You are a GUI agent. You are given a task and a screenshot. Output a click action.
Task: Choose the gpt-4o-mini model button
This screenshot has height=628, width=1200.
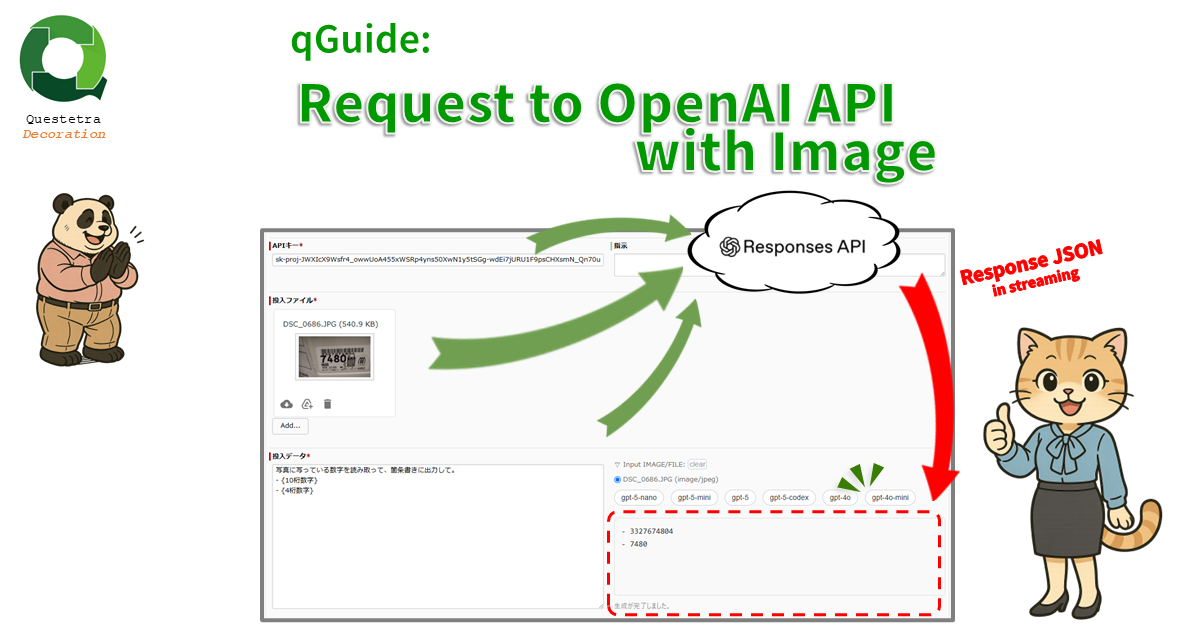point(890,497)
